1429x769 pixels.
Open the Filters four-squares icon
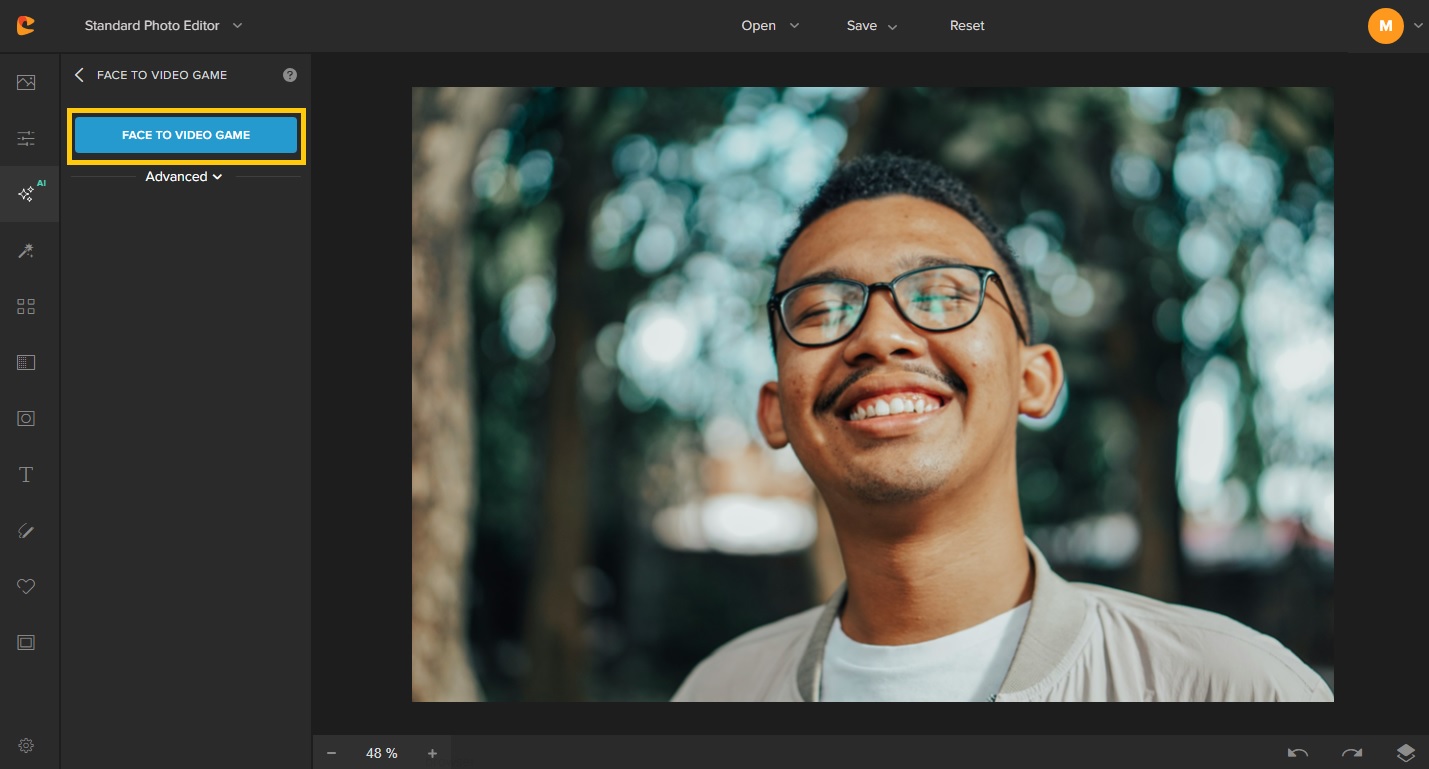pos(26,307)
